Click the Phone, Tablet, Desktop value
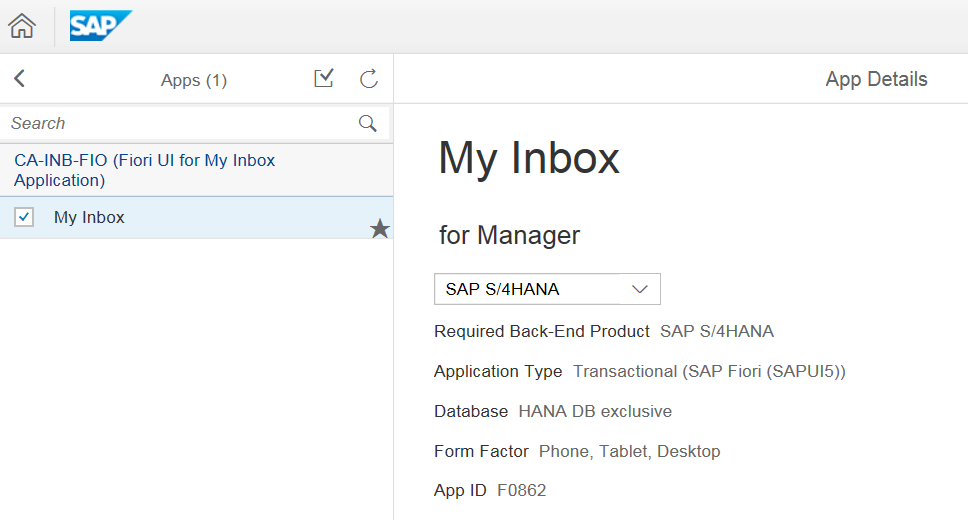This screenshot has width=968, height=520. tap(630, 451)
